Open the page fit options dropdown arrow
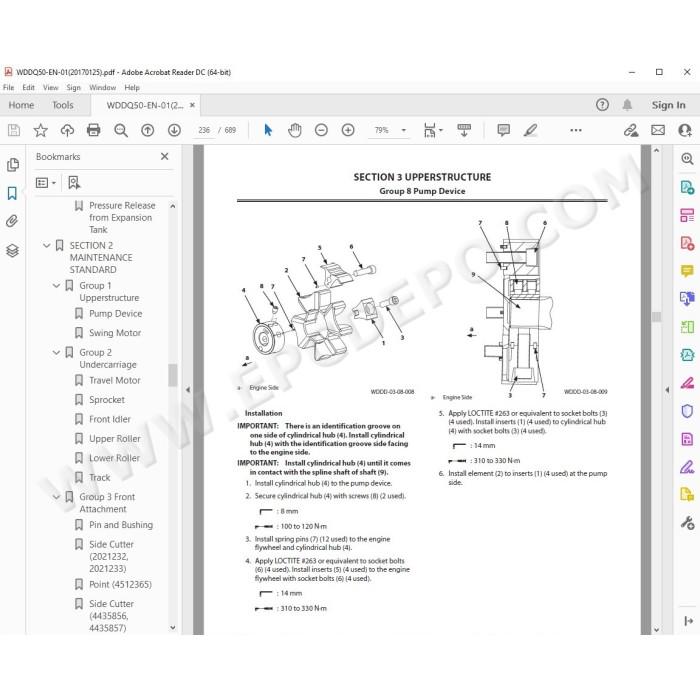Viewport: 700px width, 700px height. [x=441, y=130]
